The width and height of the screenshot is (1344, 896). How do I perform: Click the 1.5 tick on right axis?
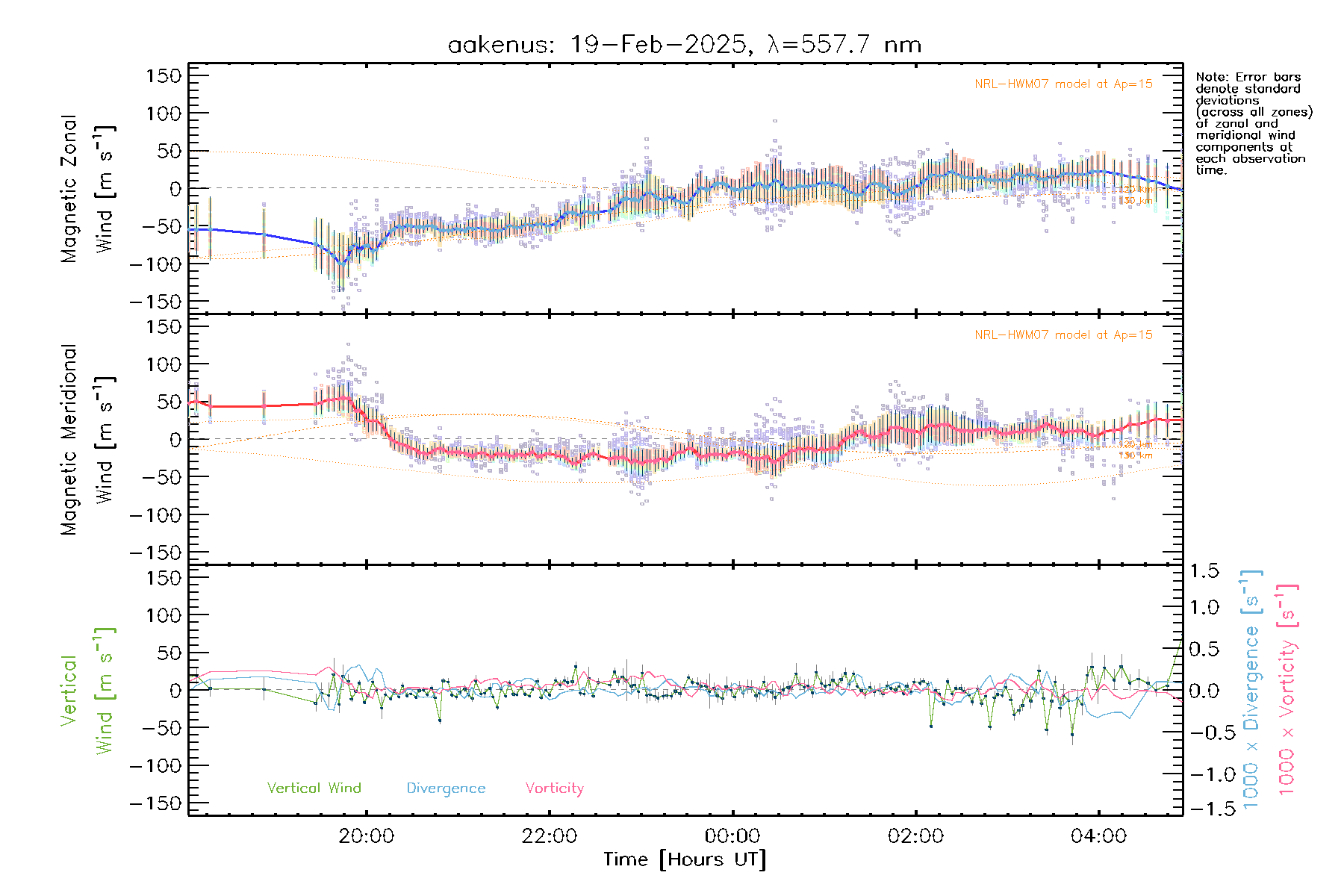tap(1204, 571)
